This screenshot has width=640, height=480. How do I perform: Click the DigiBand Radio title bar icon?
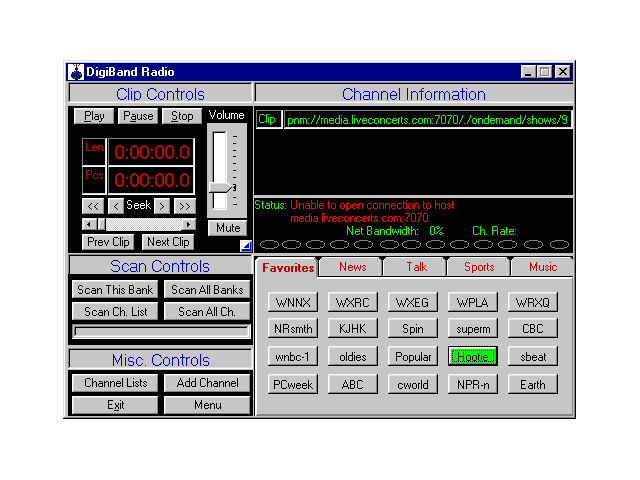[x=76, y=72]
